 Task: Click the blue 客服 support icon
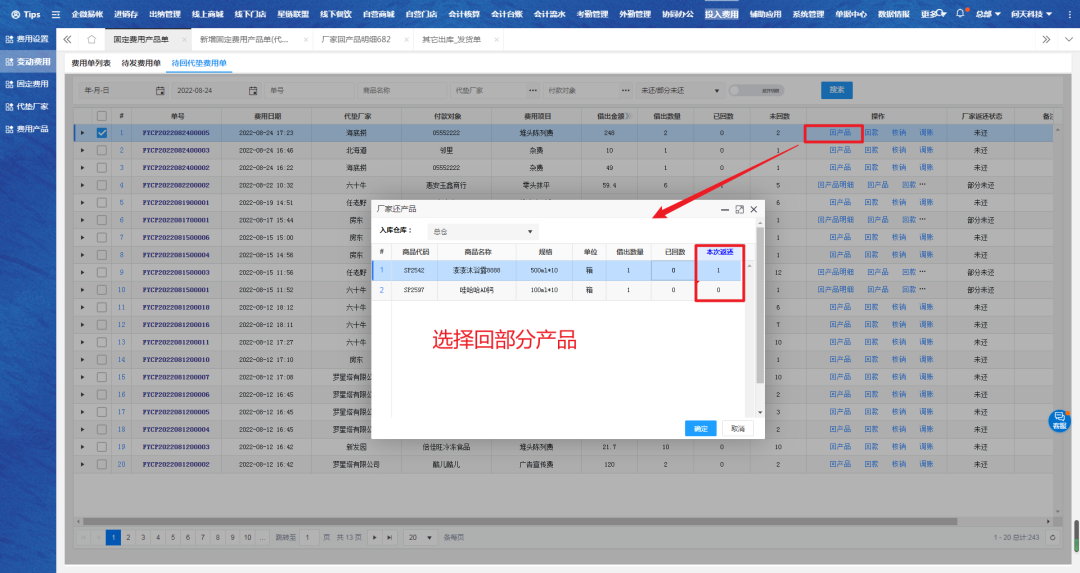[1058, 421]
